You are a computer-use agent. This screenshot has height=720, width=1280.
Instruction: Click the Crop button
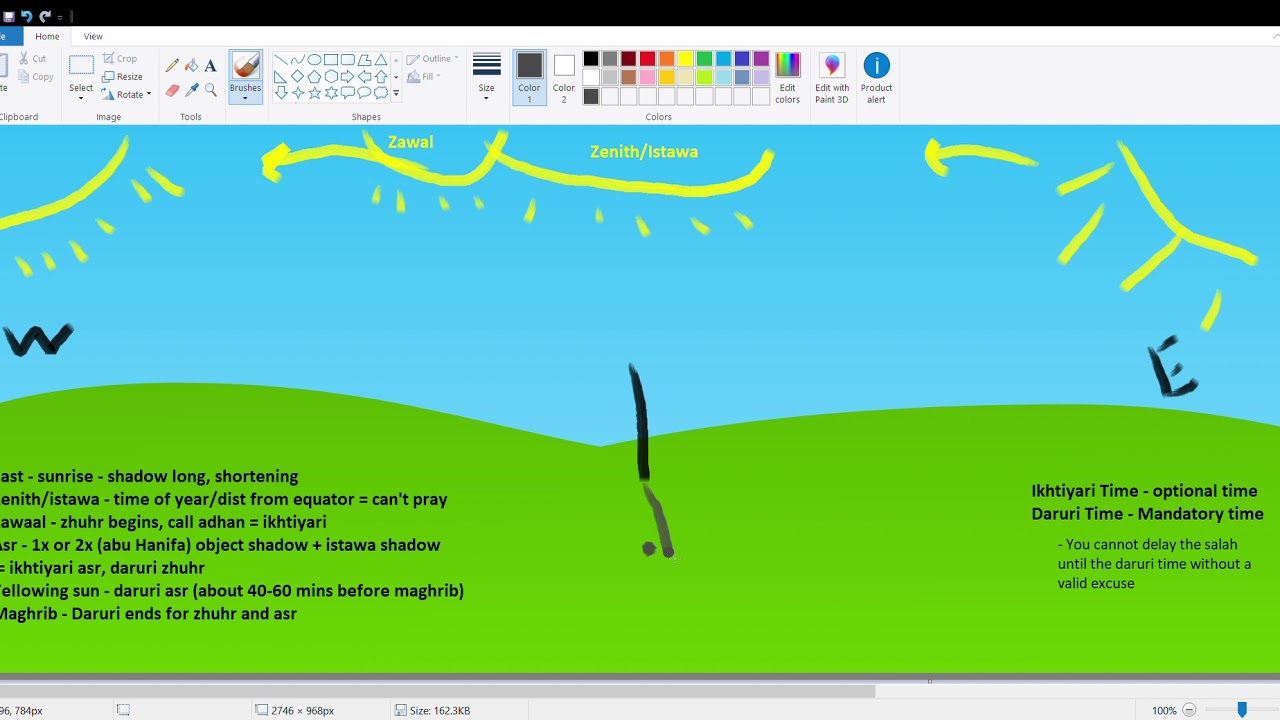tap(120, 59)
